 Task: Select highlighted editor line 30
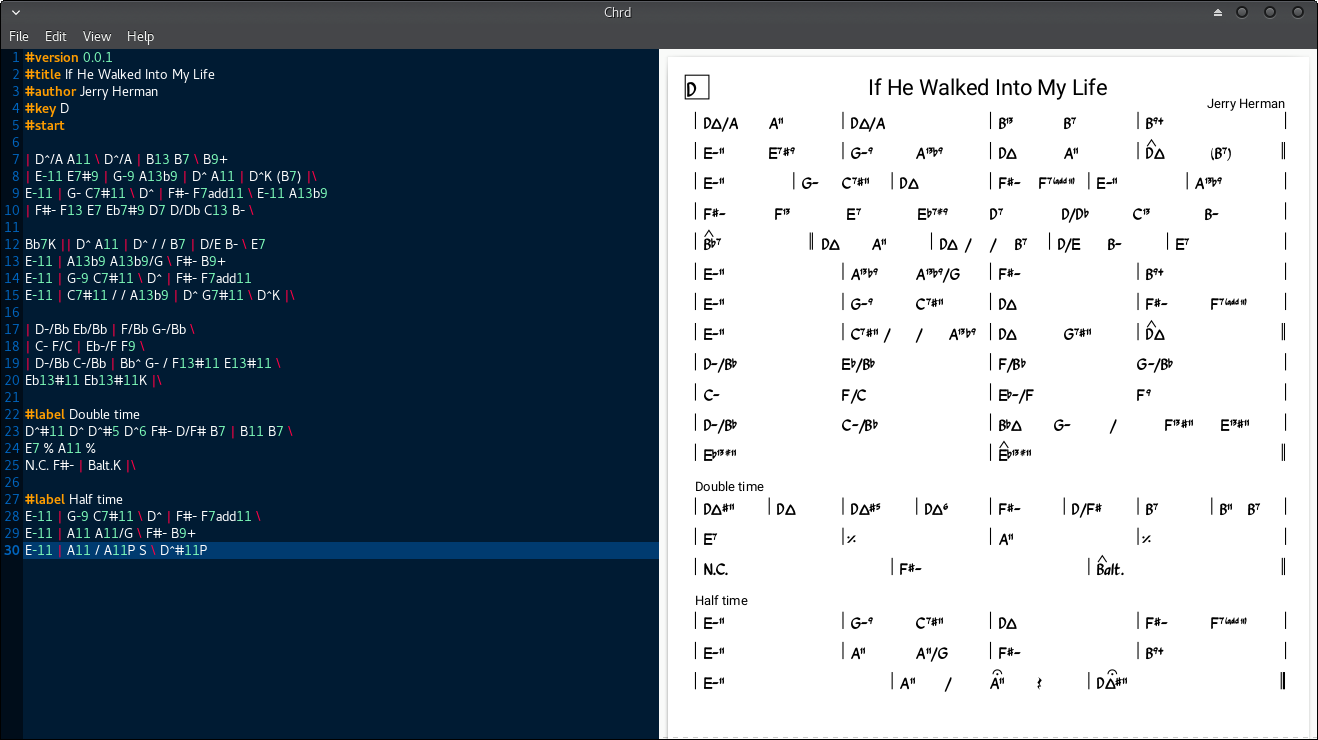340,550
